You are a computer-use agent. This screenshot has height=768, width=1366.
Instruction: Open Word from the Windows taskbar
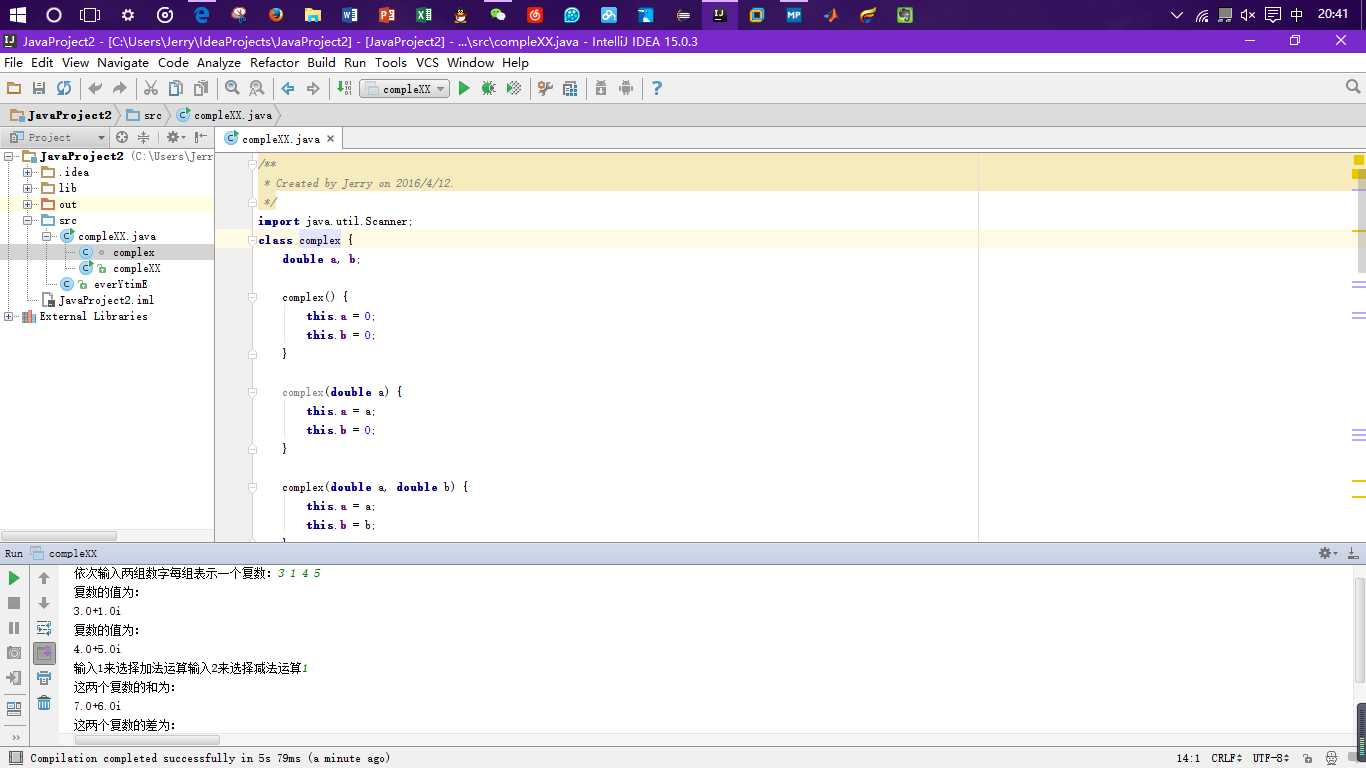[349, 15]
